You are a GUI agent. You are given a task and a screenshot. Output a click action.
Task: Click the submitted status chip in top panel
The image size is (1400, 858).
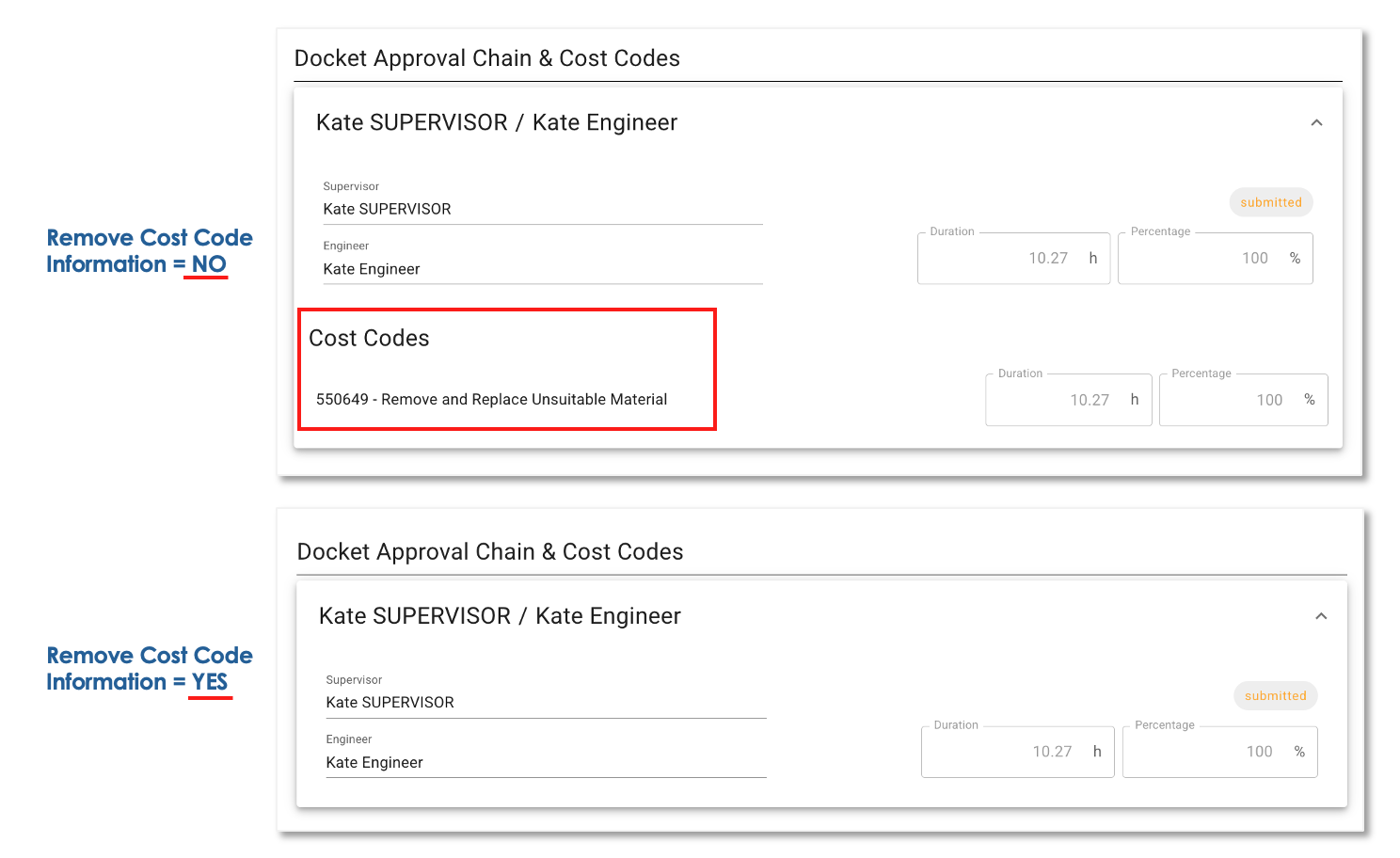[1271, 201]
